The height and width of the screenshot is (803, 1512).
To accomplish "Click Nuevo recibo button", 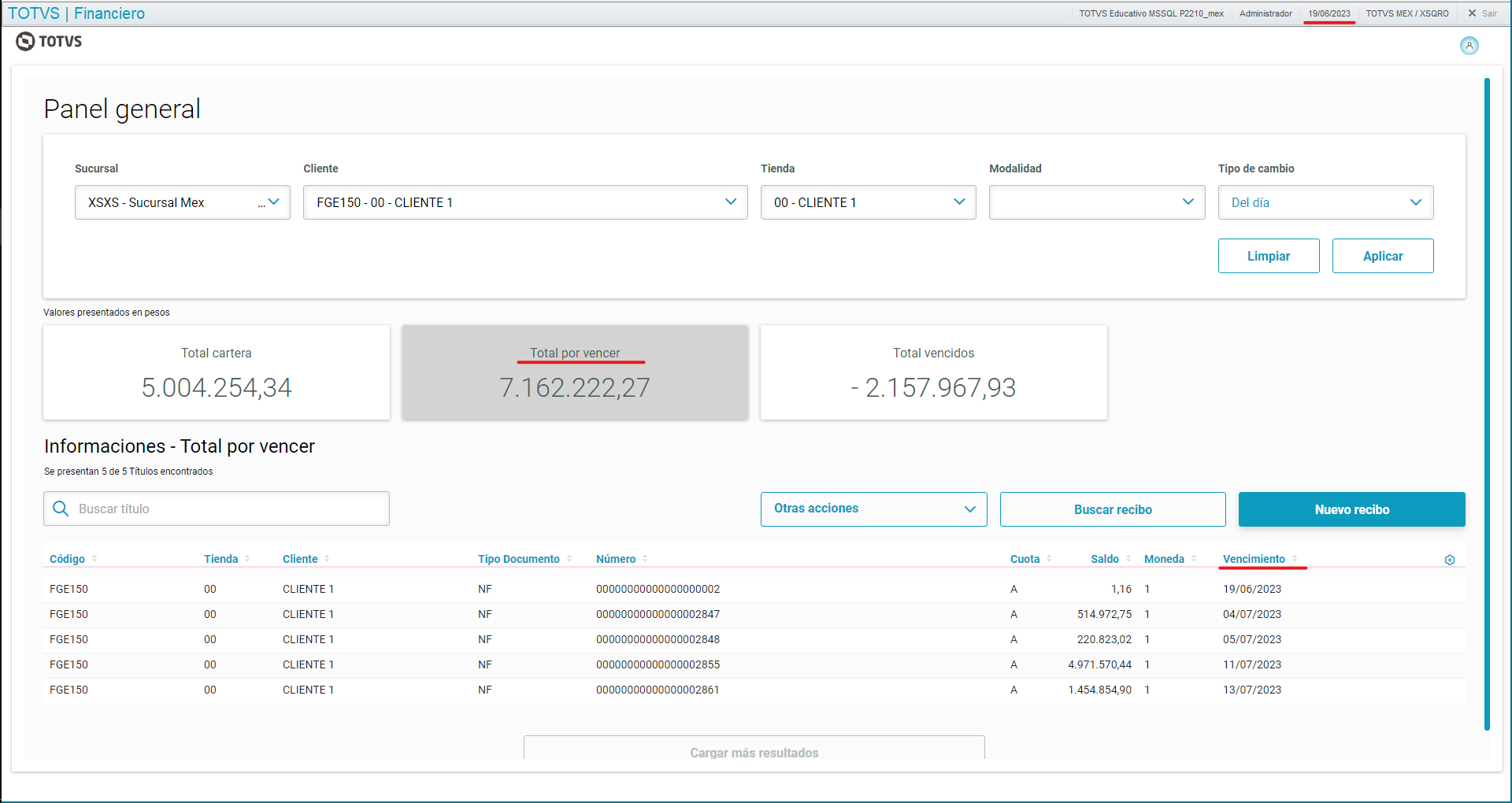I will [1352, 509].
